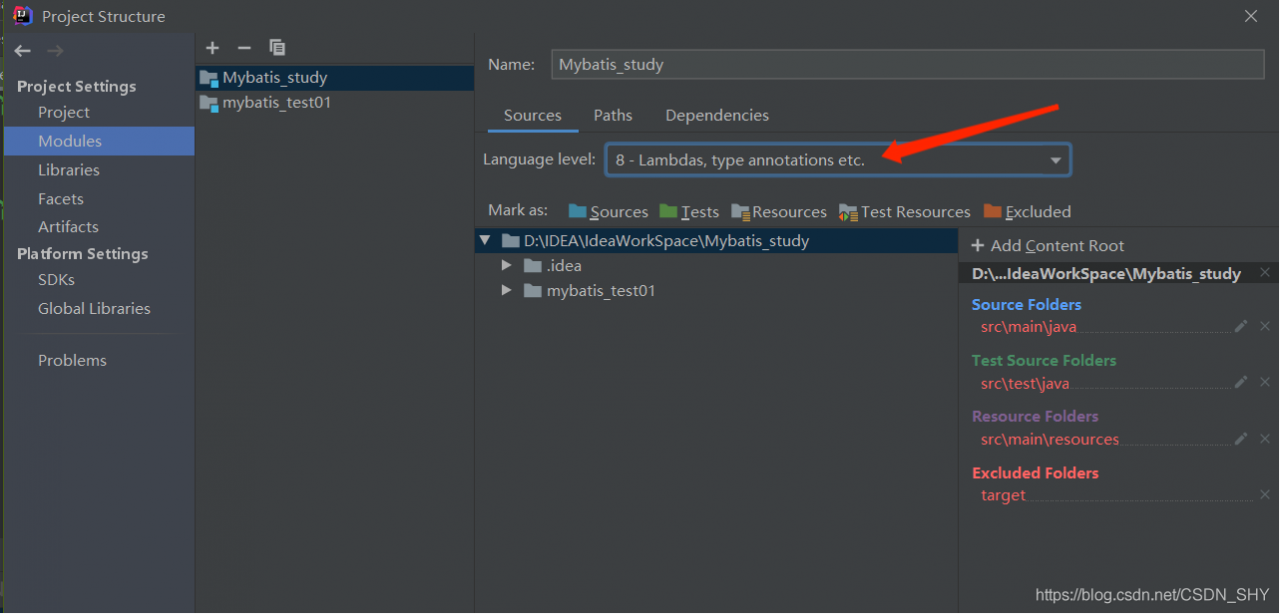Screen dimensions: 1280x614
Task: Mark folder as Excluded
Action: 1027,212
